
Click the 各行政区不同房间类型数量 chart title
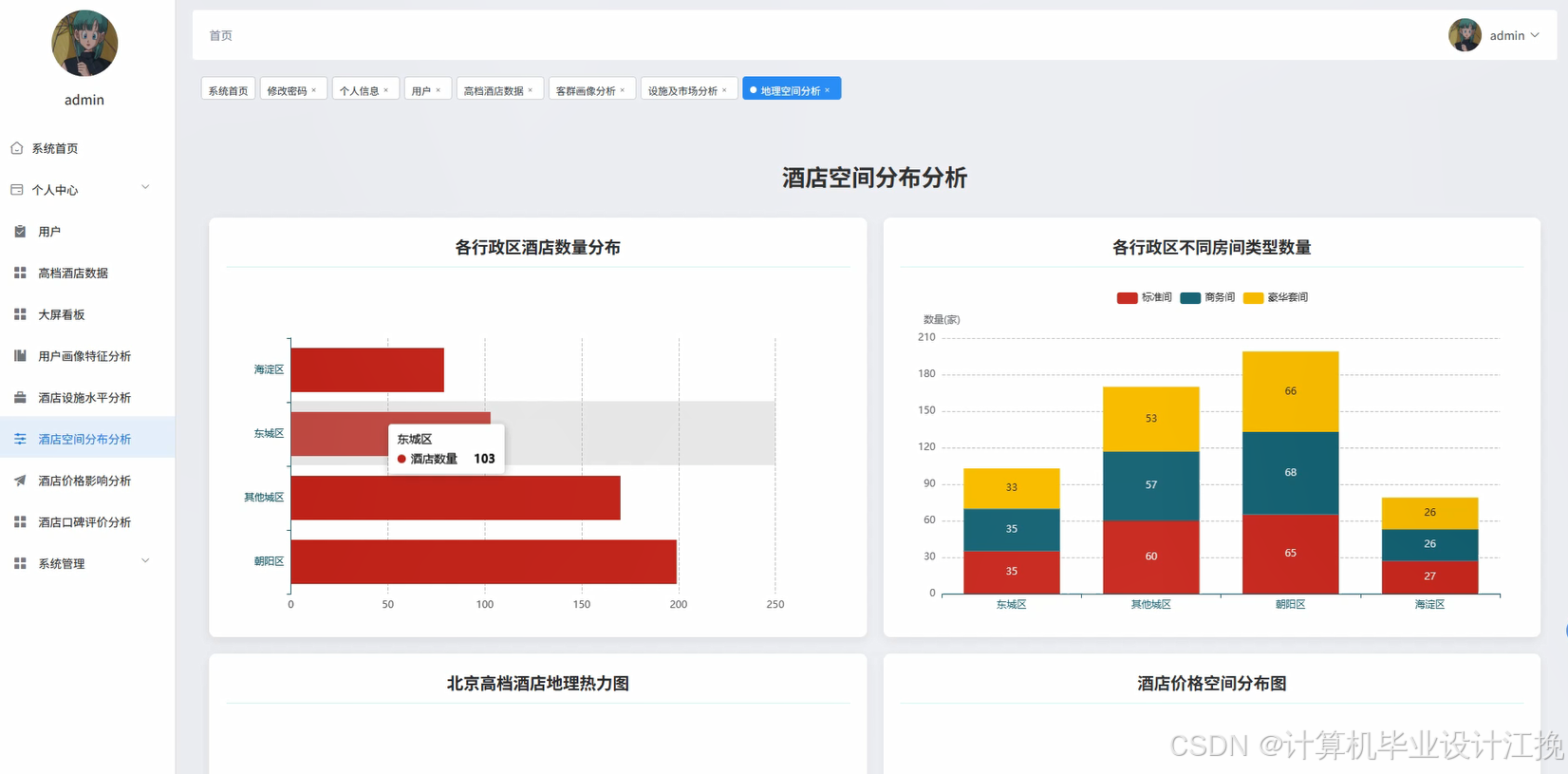pyautogui.click(x=1212, y=247)
